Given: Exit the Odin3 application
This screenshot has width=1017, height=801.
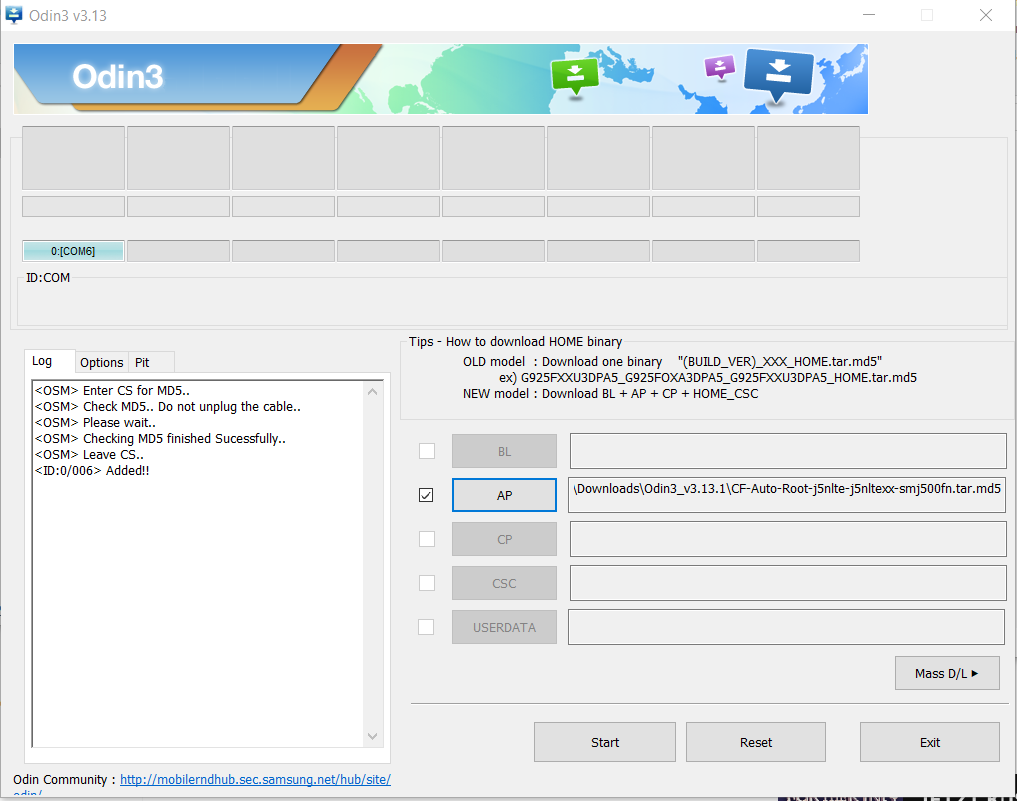Looking at the screenshot, I should coord(929,742).
